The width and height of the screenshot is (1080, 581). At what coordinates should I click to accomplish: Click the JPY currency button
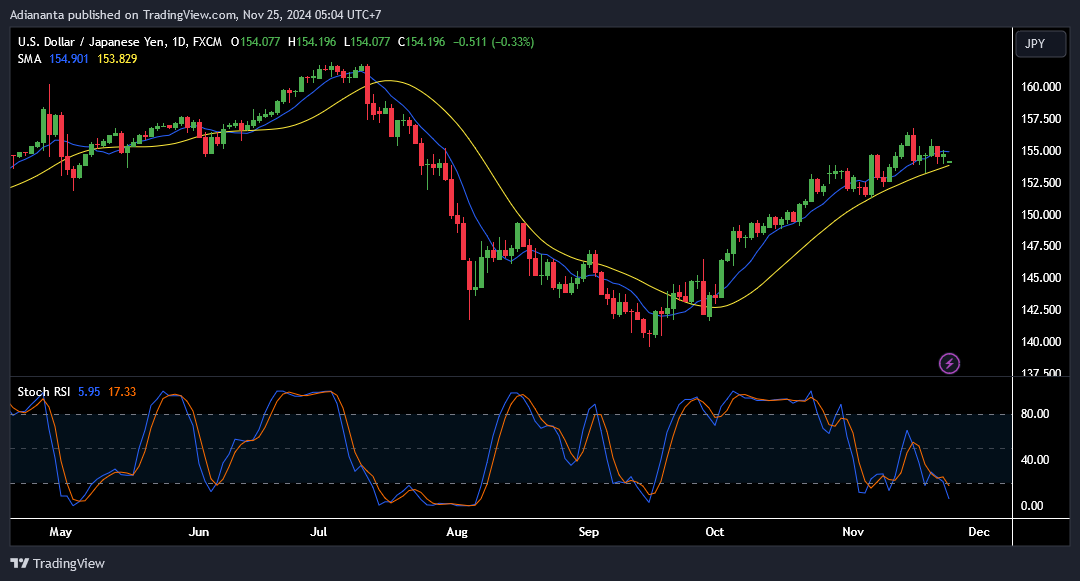click(x=1041, y=44)
